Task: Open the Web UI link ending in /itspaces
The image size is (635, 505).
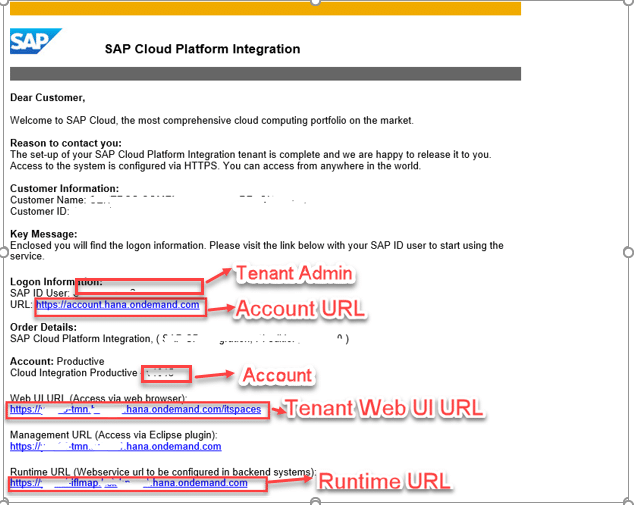Action: click(x=135, y=409)
